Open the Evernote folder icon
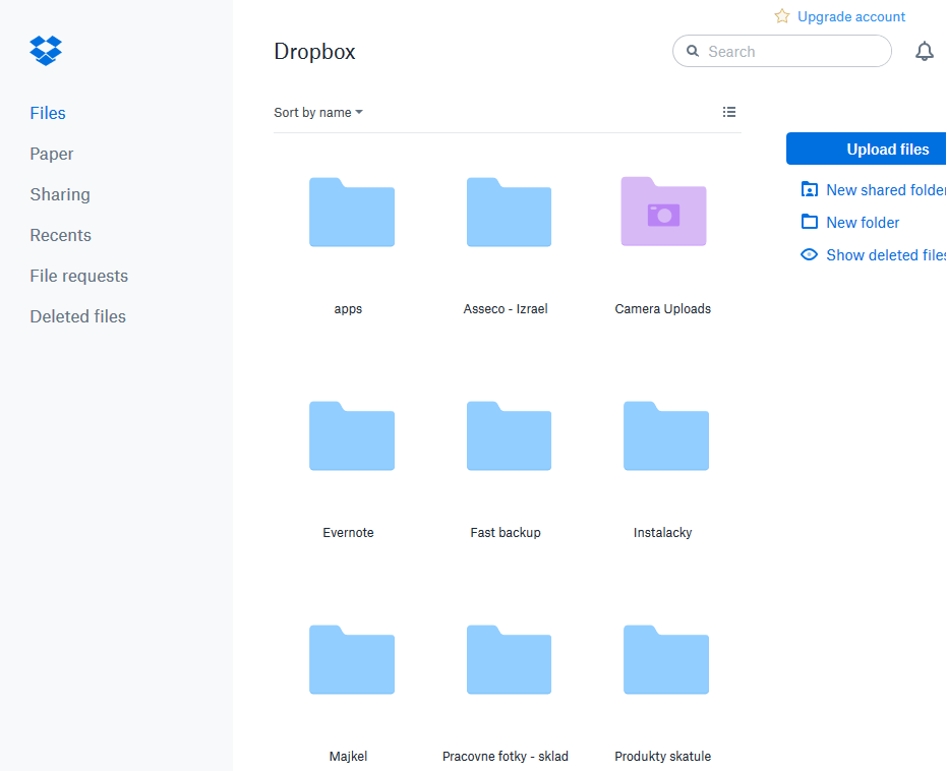The width and height of the screenshot is (947, 771). (x=351, y=436)
